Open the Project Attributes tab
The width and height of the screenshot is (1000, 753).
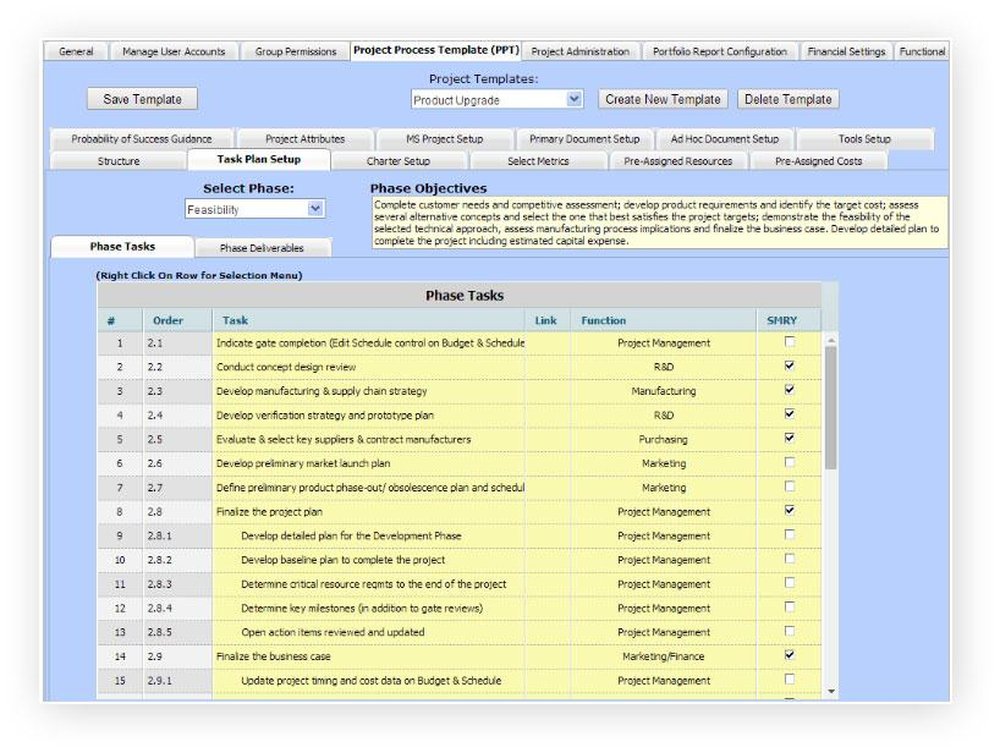(x=305, y=139)
